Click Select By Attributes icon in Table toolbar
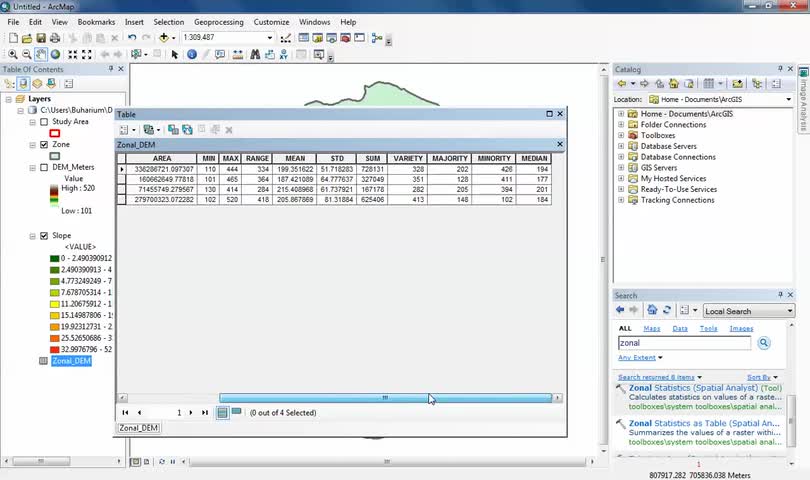The image size is (810, 480). 173,130
